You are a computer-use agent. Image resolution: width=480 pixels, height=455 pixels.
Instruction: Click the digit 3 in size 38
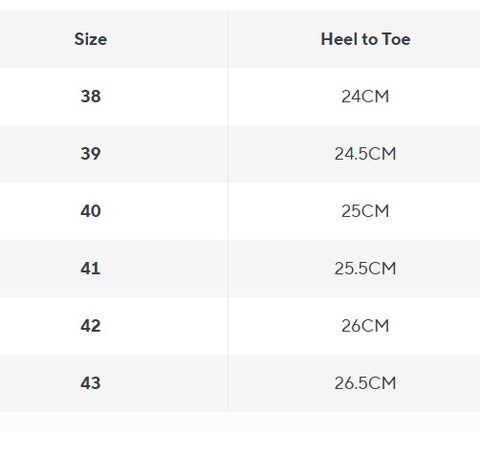click(x=85, y=96)
